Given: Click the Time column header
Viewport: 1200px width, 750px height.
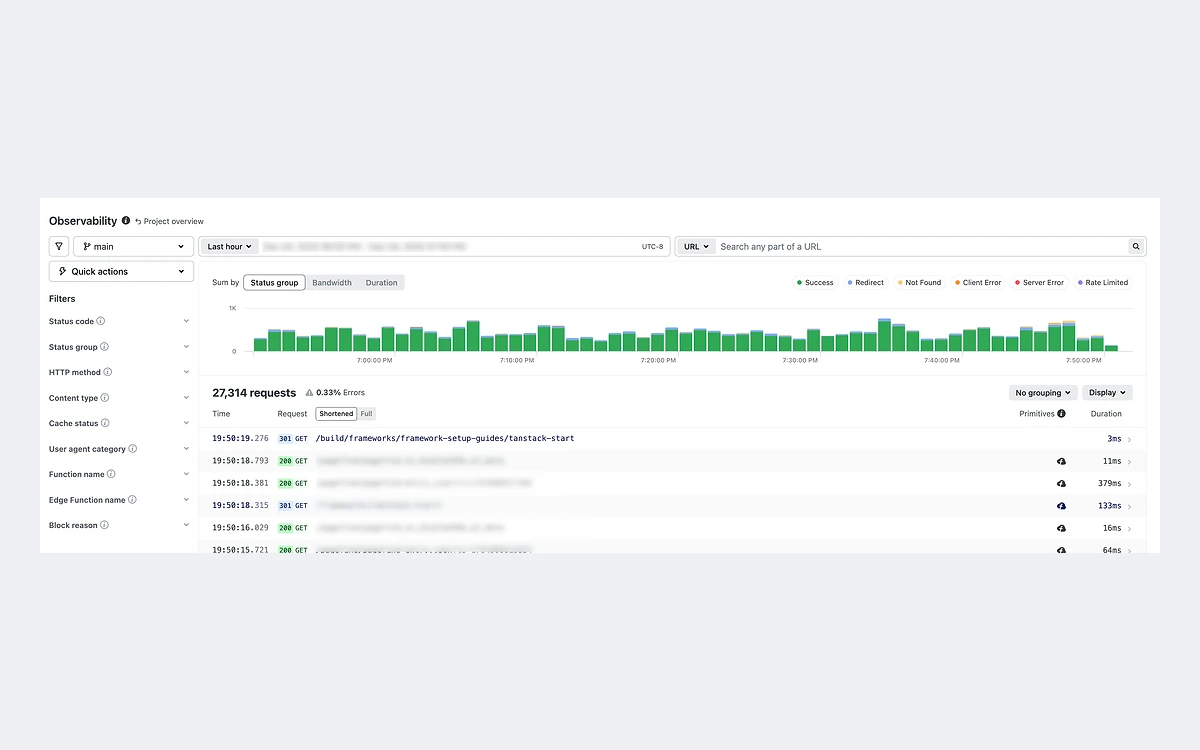Looking at the screenshot, I should (221, 414).
